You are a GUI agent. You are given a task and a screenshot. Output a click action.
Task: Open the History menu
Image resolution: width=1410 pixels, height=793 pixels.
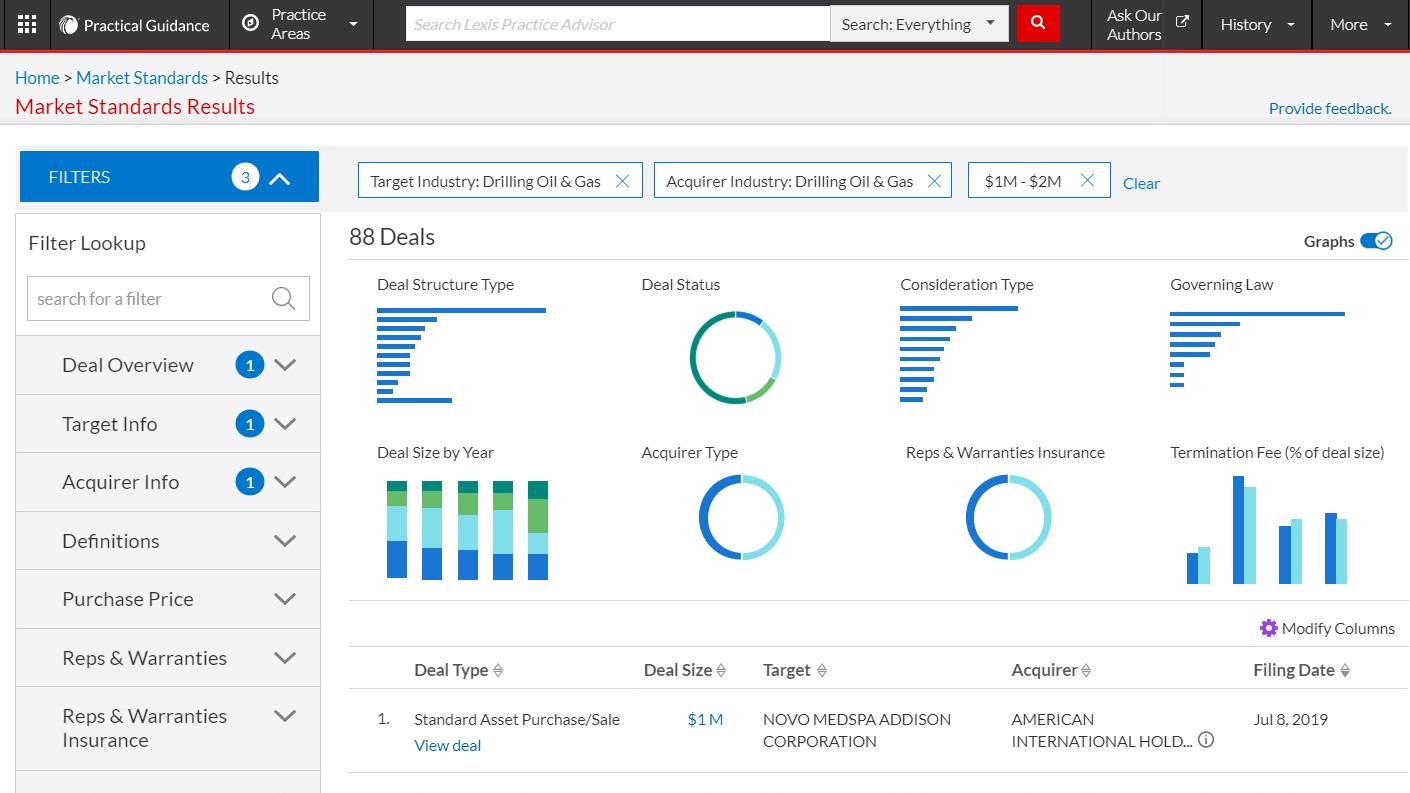1257,25
